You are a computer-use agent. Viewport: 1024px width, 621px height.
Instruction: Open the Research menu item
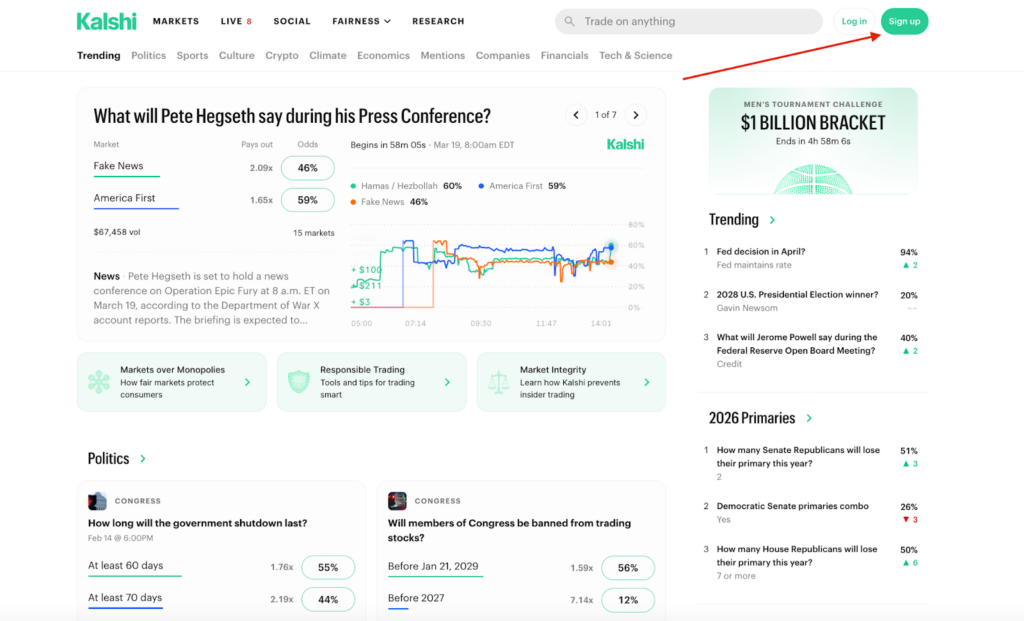(438, 21)
